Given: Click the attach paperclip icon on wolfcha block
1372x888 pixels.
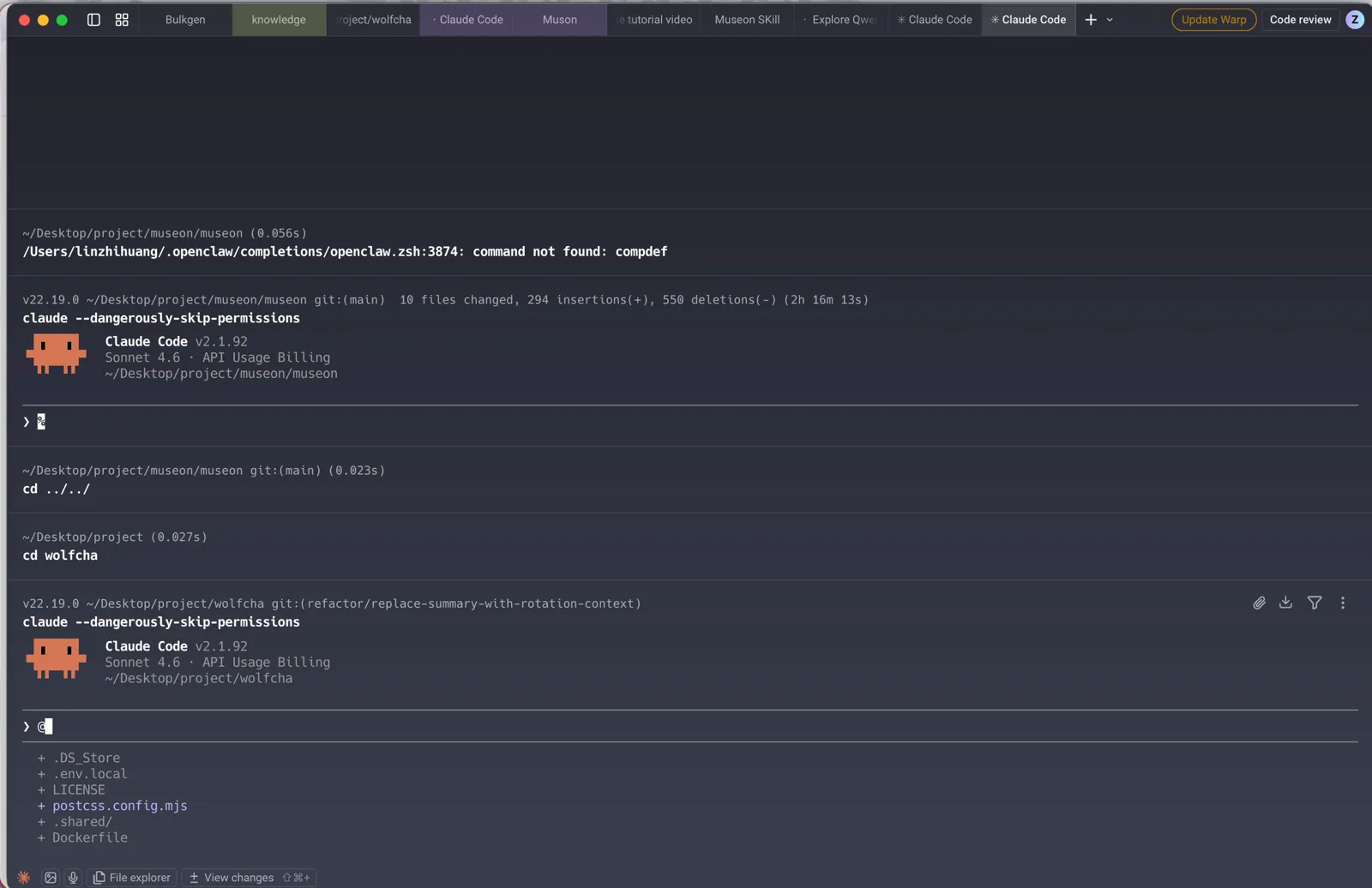Looking at the screenshot, I should 1259,603.
